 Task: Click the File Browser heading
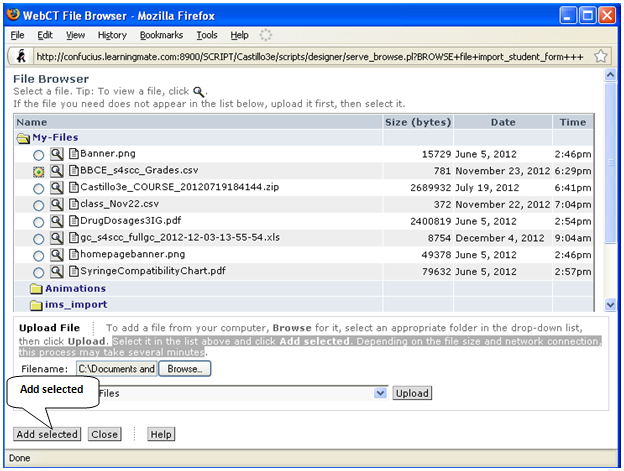pos(51,79)
